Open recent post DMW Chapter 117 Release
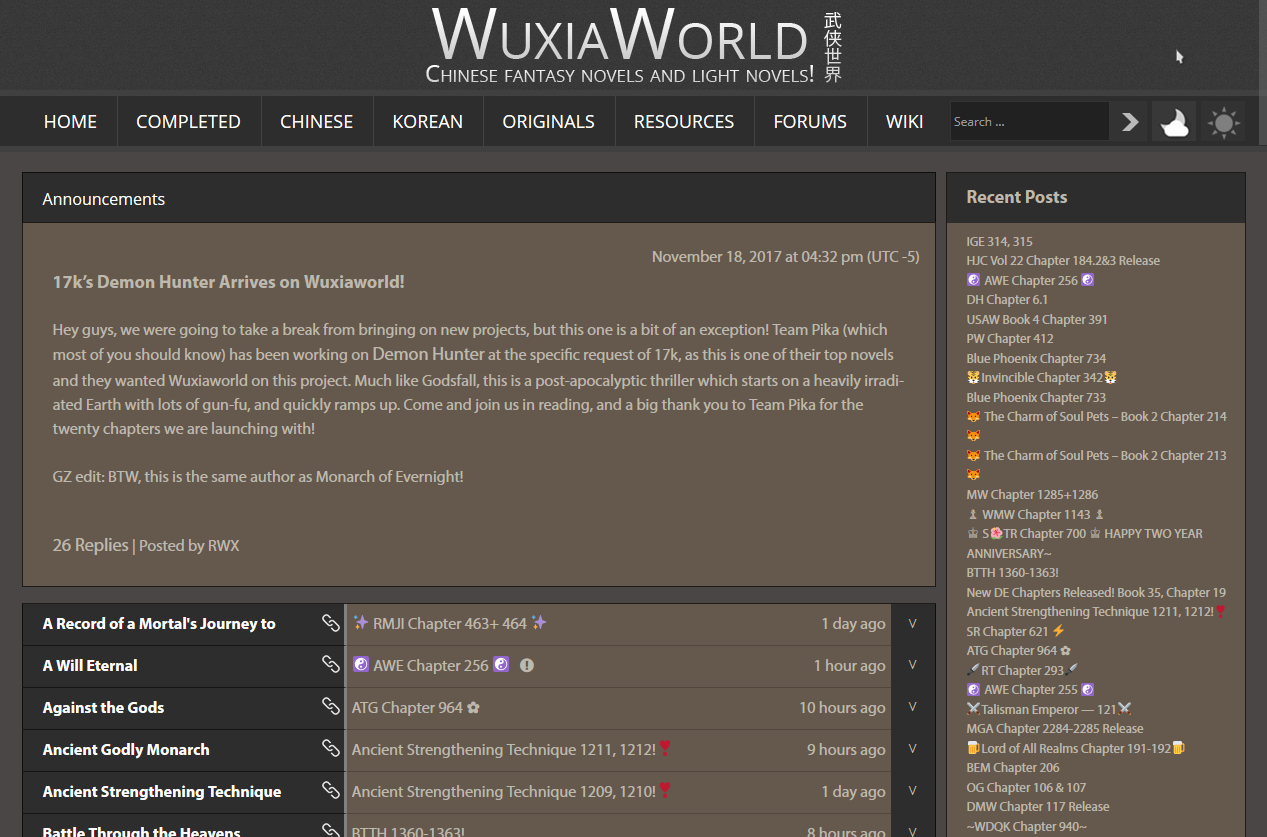Screen dimensions: 1267x837 [x=1038, y=806]
